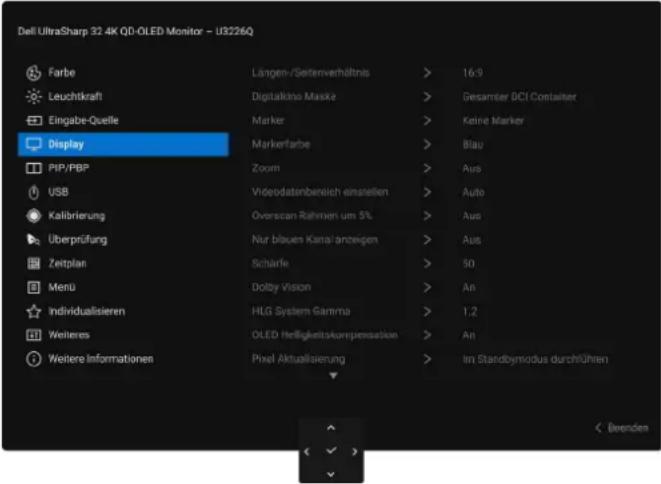Click the Schärfe value 50
This screenshot has width=661, height=484.
[x=469, y=264]
